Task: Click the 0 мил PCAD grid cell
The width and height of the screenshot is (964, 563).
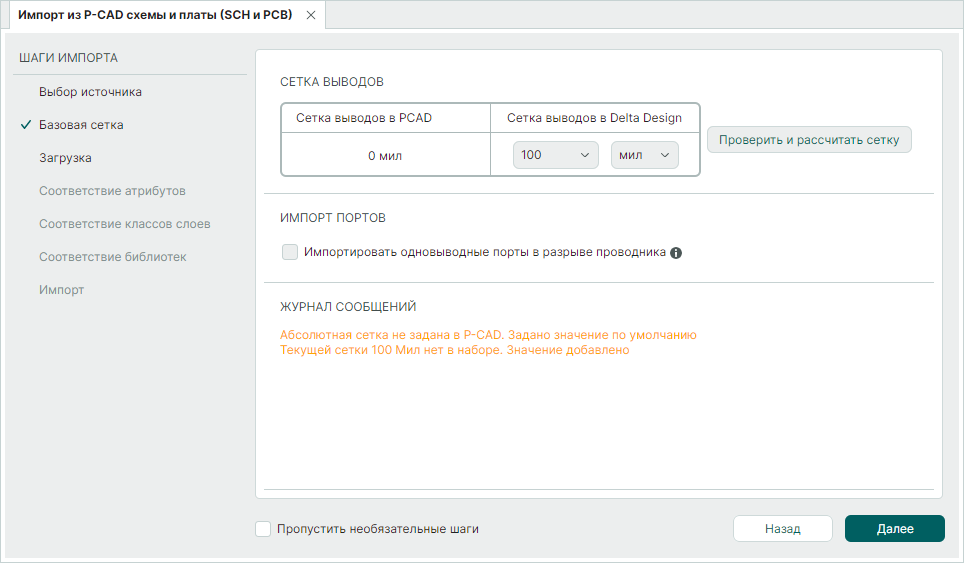Action: [x=385, y=155]
